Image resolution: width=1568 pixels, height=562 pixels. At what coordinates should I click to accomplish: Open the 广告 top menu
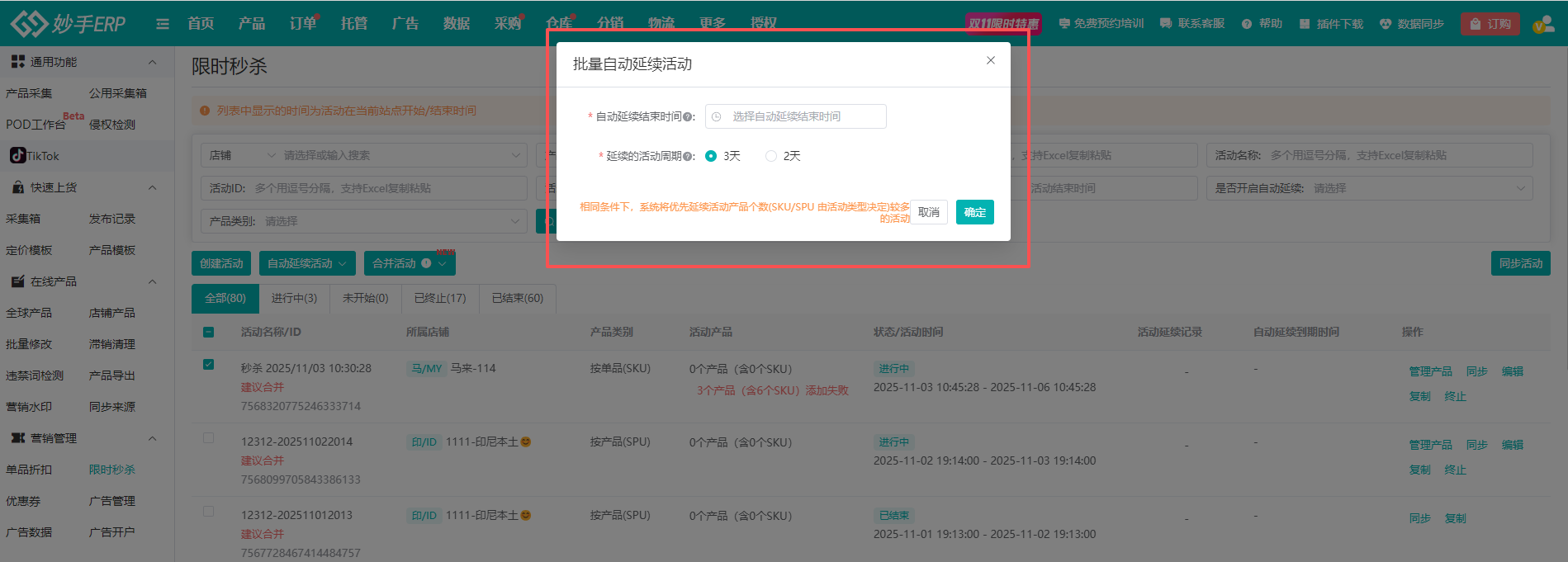(x=405, y=24)
